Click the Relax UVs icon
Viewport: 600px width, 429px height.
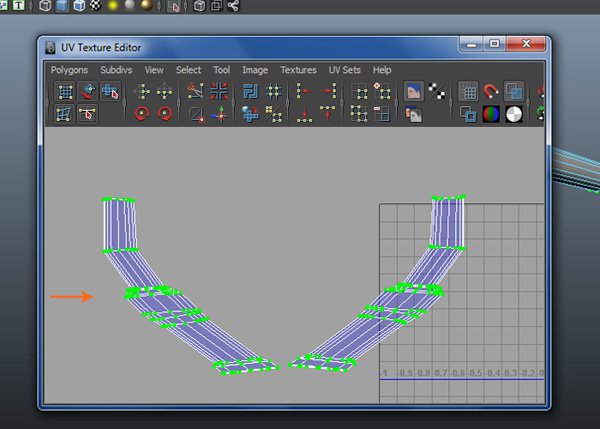pyautogui.click(x=273, y=114)
